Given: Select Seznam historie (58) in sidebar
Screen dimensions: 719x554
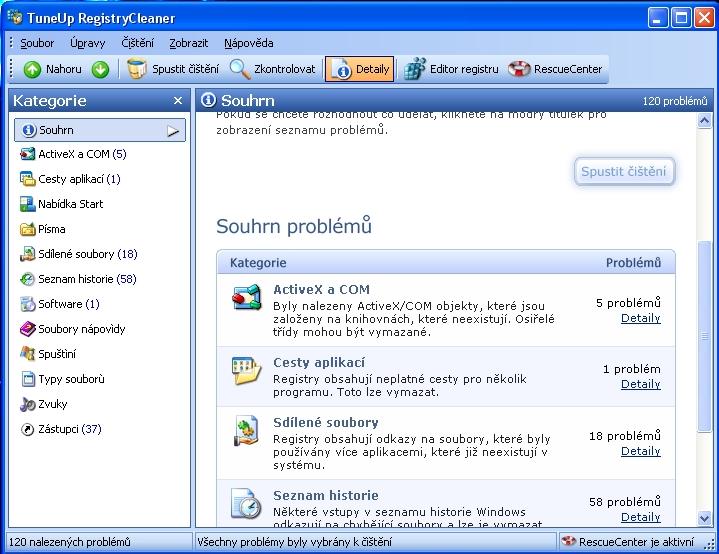Looking at the screenshot, I should (78, 279).
